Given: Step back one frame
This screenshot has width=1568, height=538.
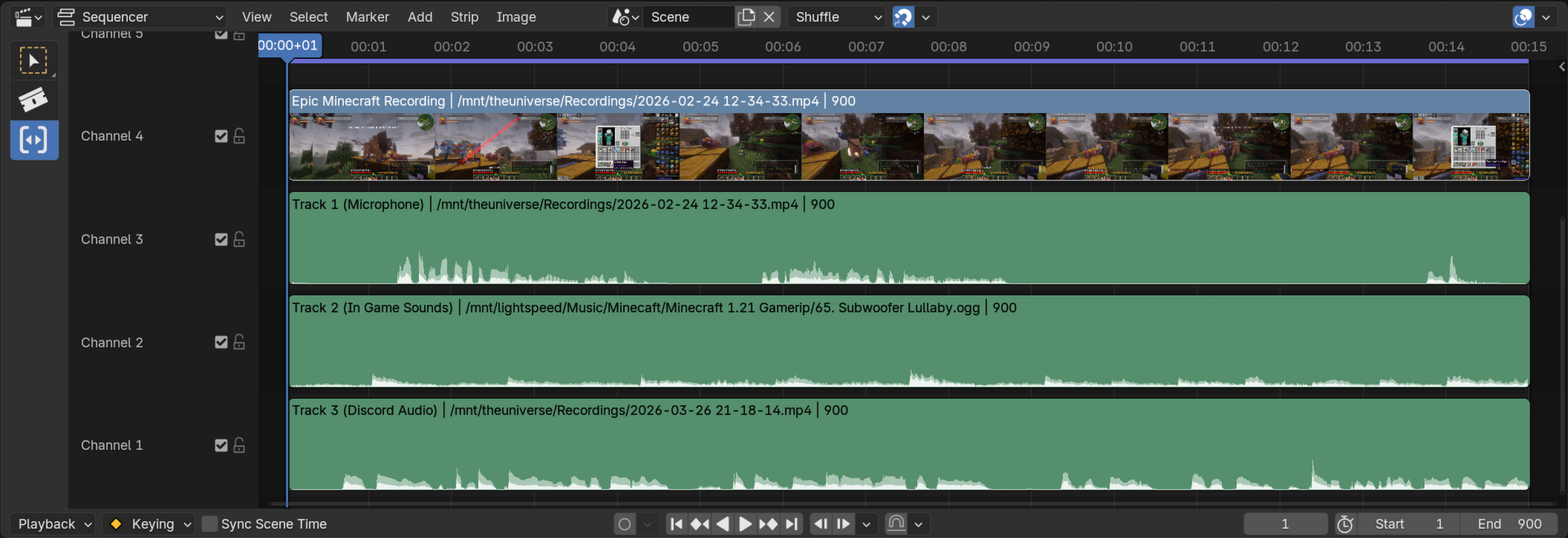Looking at the screenshot, I should pyautogui.click(x=821, y=524).
